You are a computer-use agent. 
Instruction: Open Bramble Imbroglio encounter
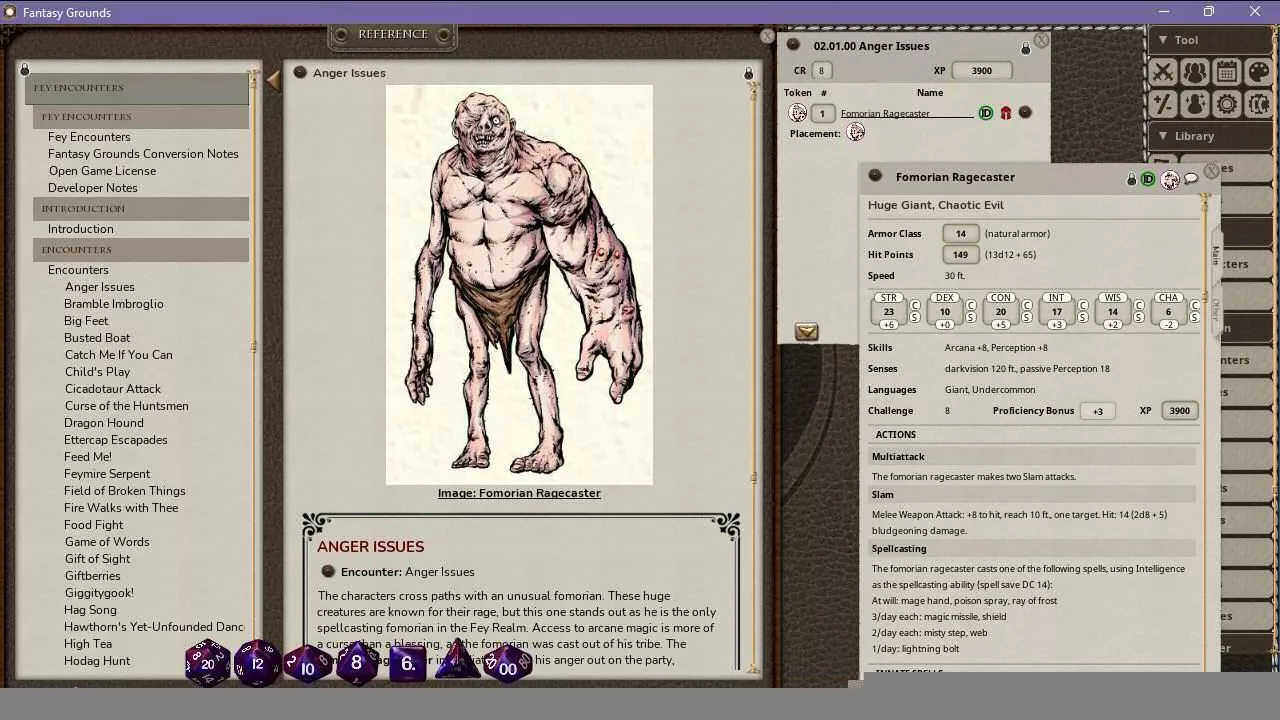pyautogui.click(x=114, y=304)
